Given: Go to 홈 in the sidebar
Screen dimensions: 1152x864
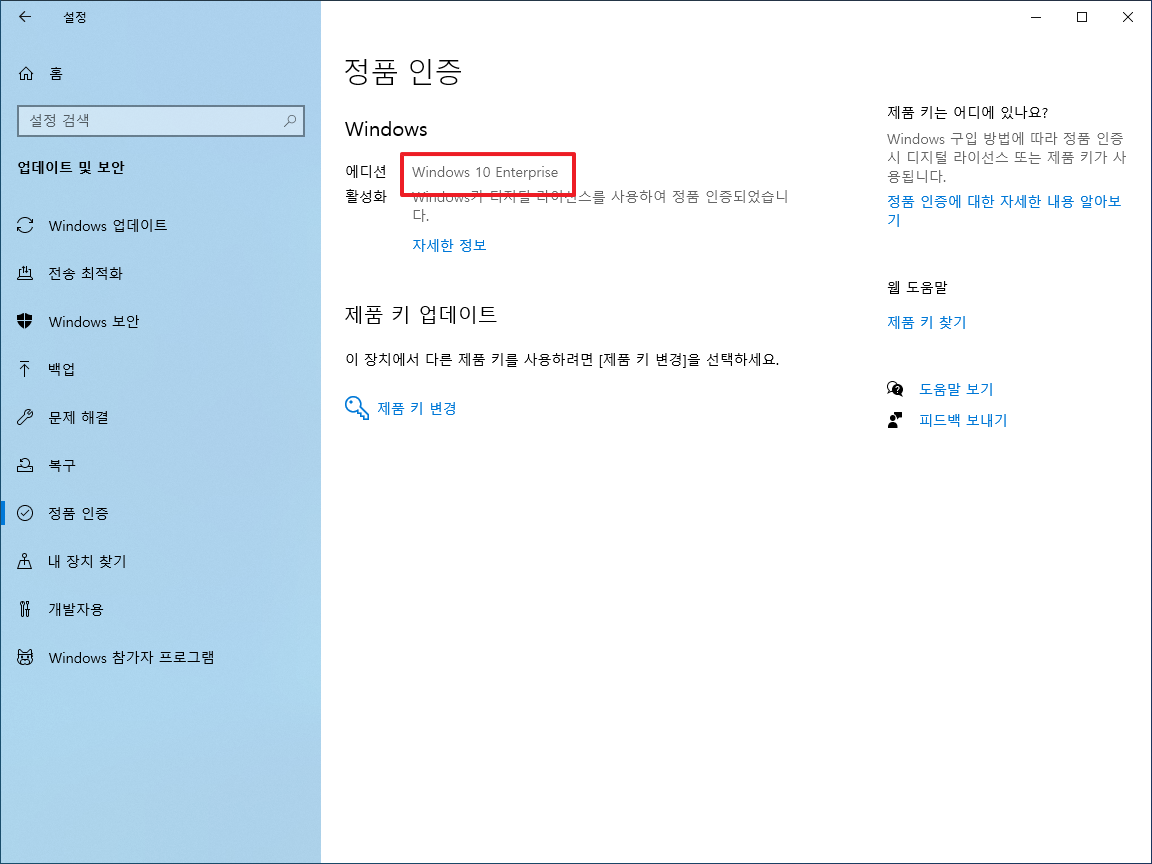Looking at the screenshot, I should point(56,73).
